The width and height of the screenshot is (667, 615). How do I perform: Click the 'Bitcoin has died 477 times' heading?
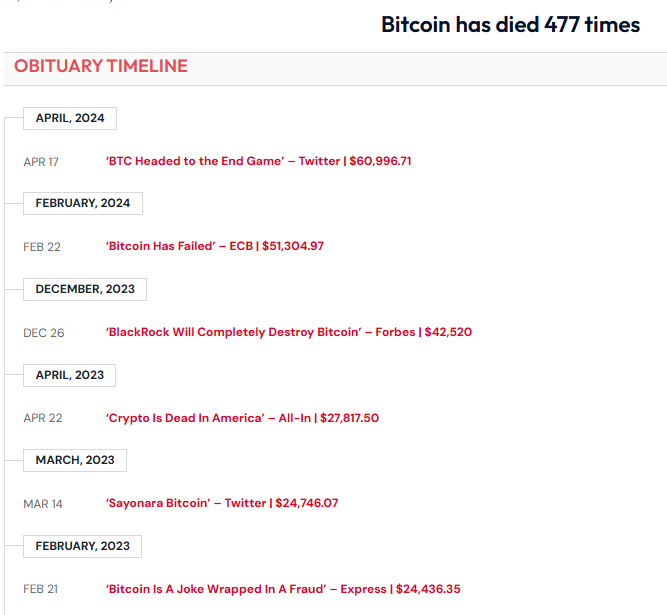coord(510,25)
